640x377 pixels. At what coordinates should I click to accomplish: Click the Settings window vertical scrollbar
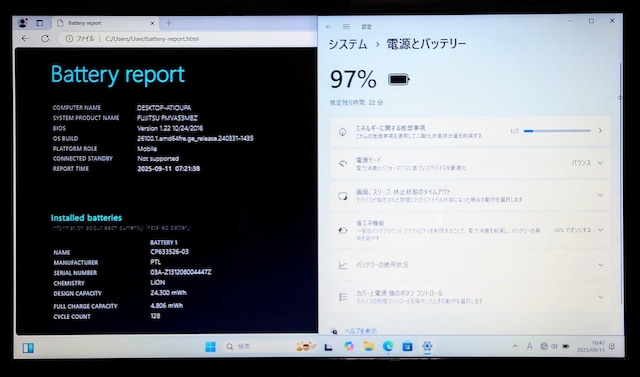tap(621, 184)
